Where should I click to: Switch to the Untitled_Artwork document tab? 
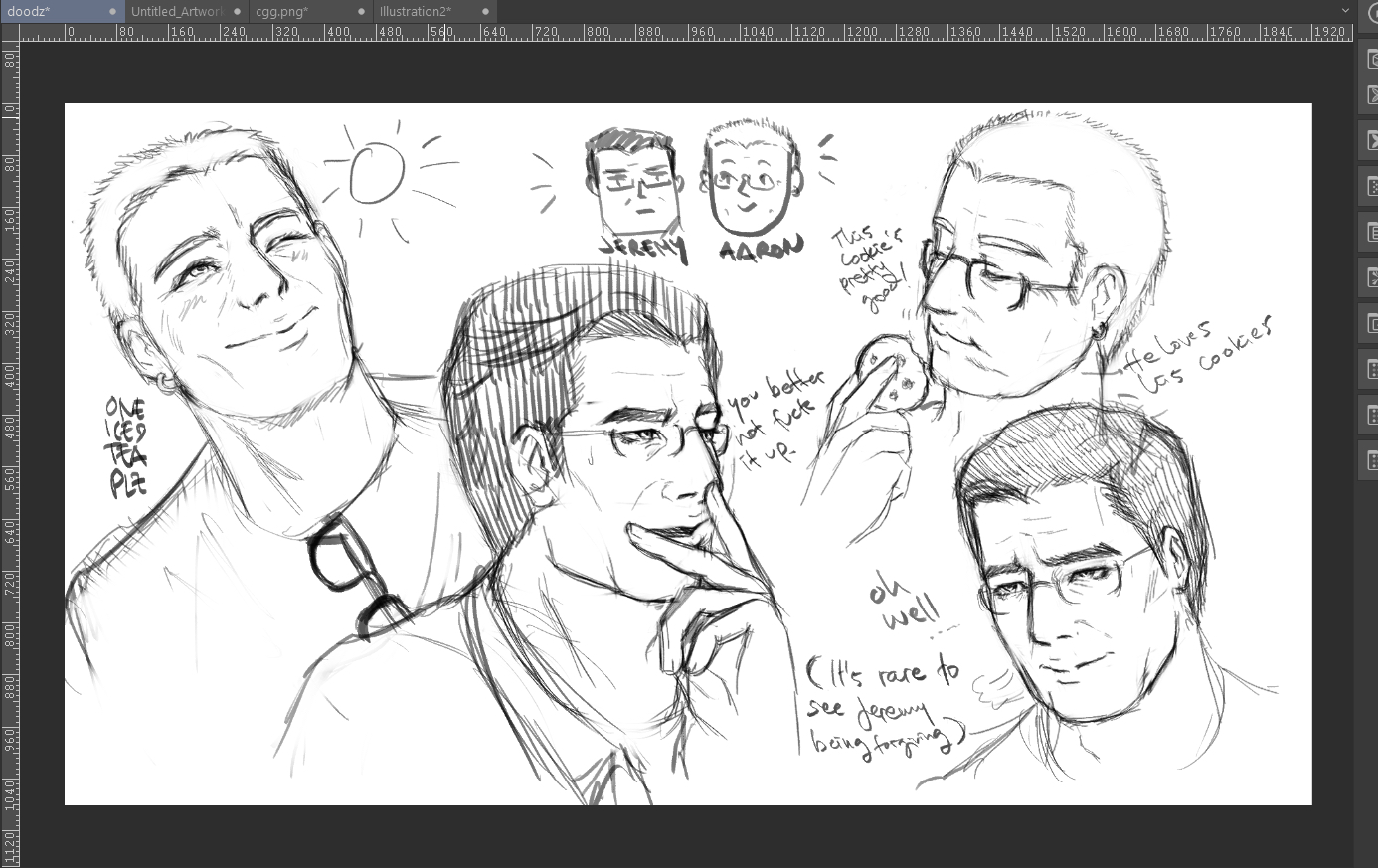pos(176,12)
